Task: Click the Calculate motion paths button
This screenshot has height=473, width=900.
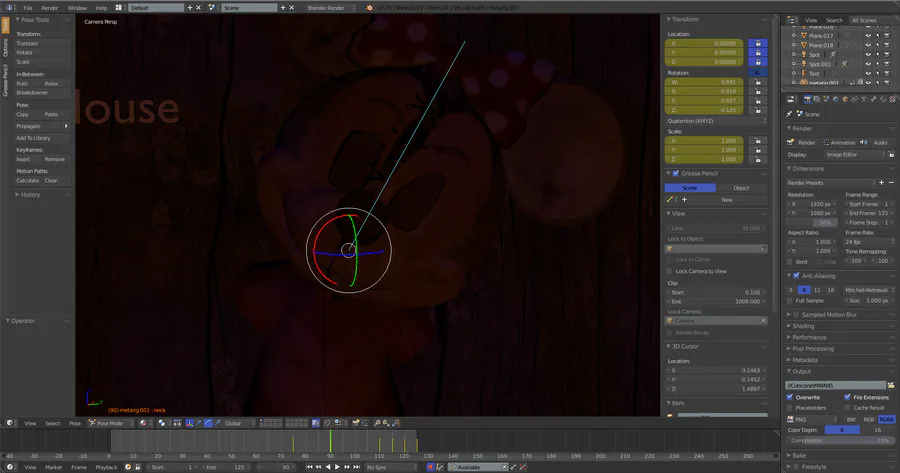Action: tap(28, 180)
